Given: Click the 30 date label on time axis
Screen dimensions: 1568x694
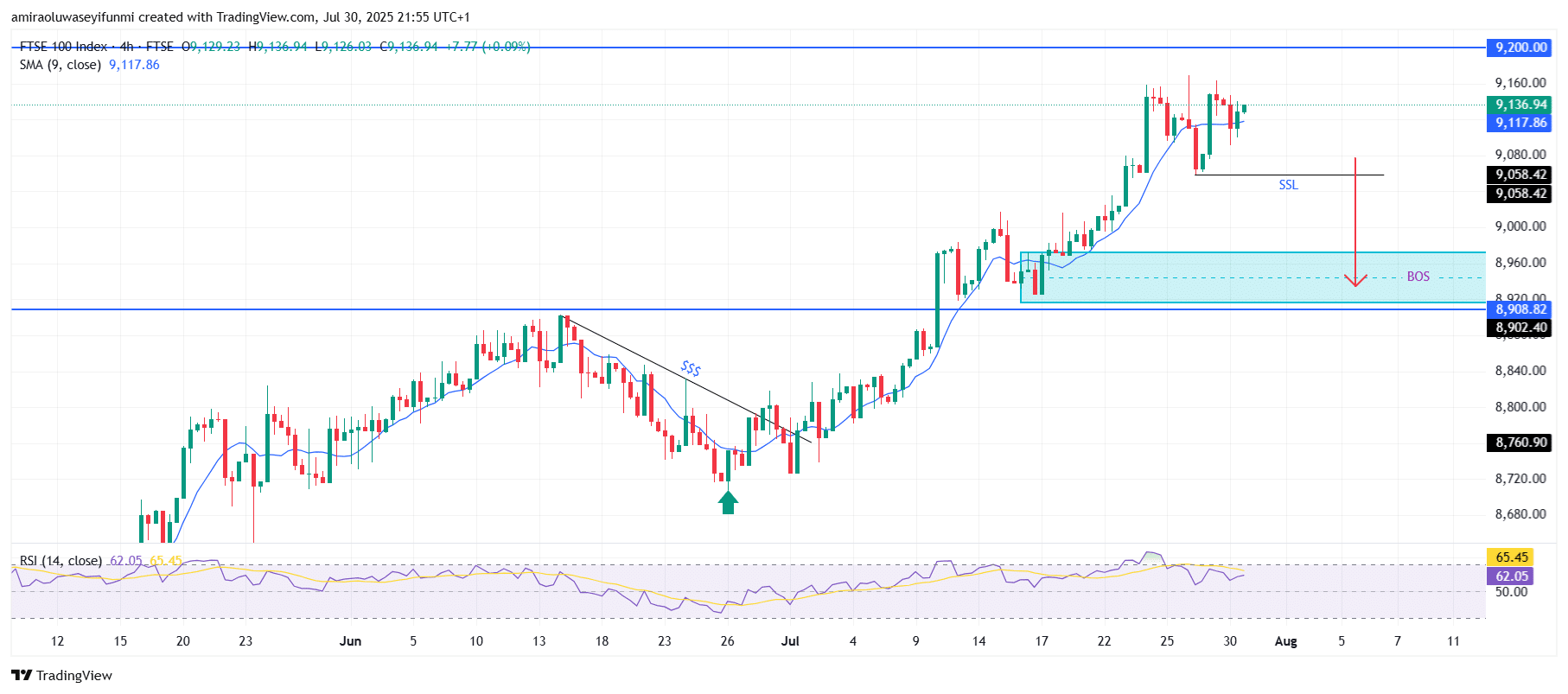Looking at the screenshot, I should click(1230, 641).
